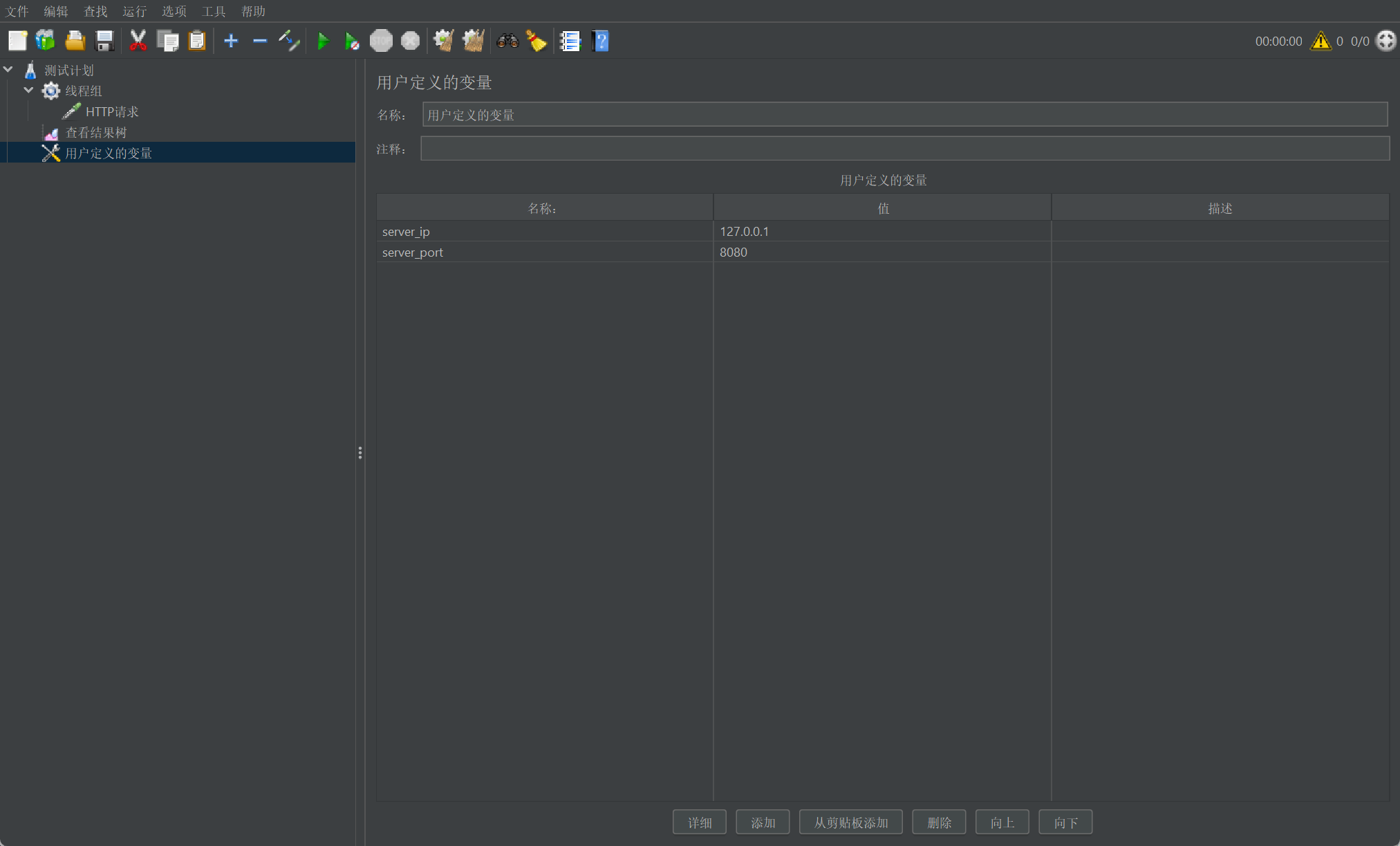Click the 详细 button
Image resolution: width=1400 pixels, height=846 pixels.
pyautogui.click(x=700, y=822)
